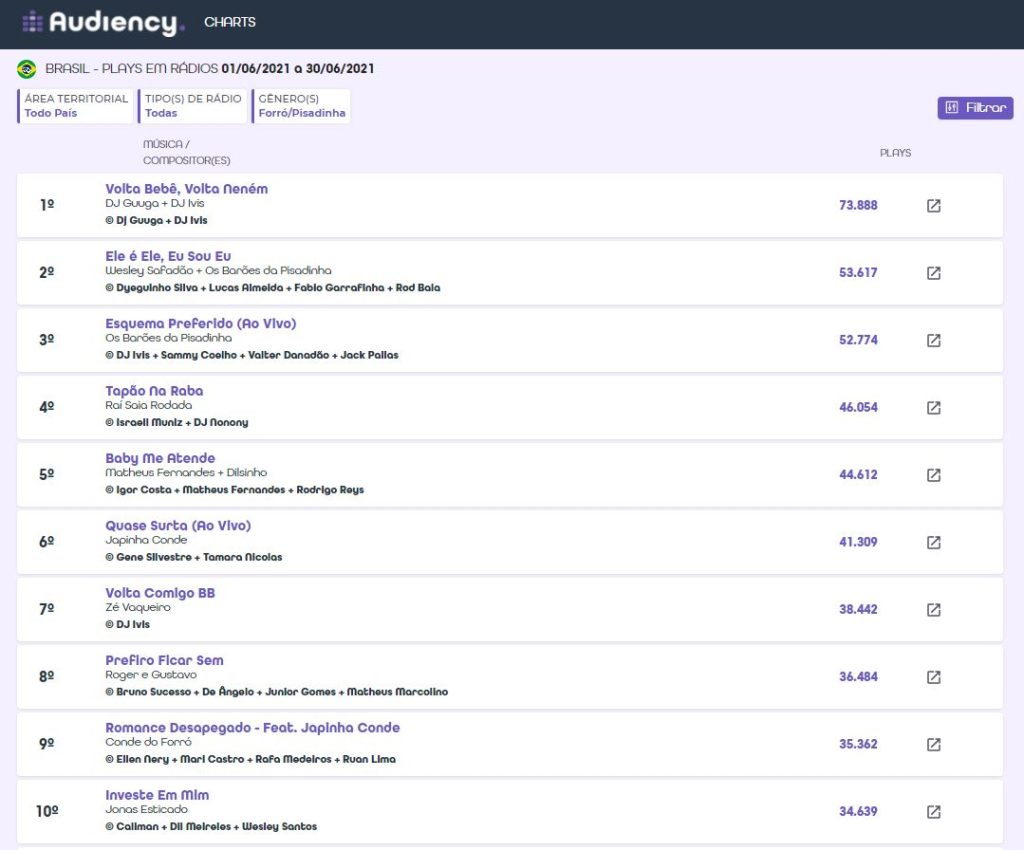The height and width of the screenshot is (850, 1024).
Task: Open song title Romance Desapegado - Feat. Japinha Conde
Action: pyautogui.click(x=252, y=727)
